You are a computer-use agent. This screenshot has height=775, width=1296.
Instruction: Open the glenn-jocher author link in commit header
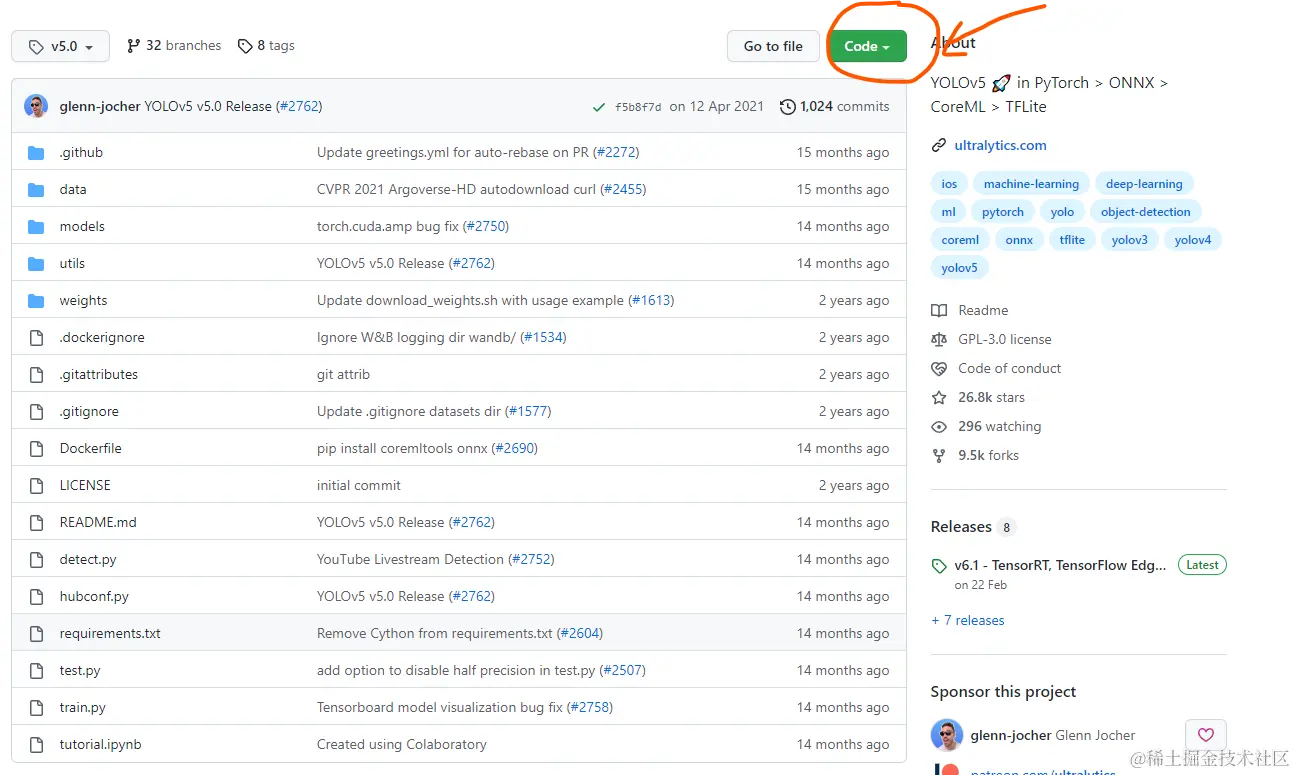100,106
